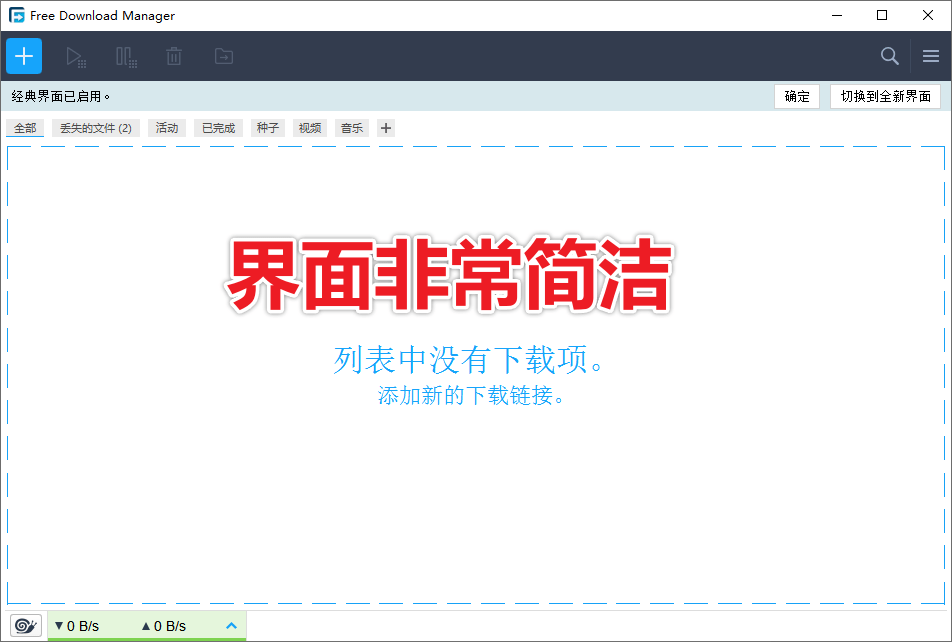
Task: Click the delete download trash icon
Action: [x=174, y=56]
